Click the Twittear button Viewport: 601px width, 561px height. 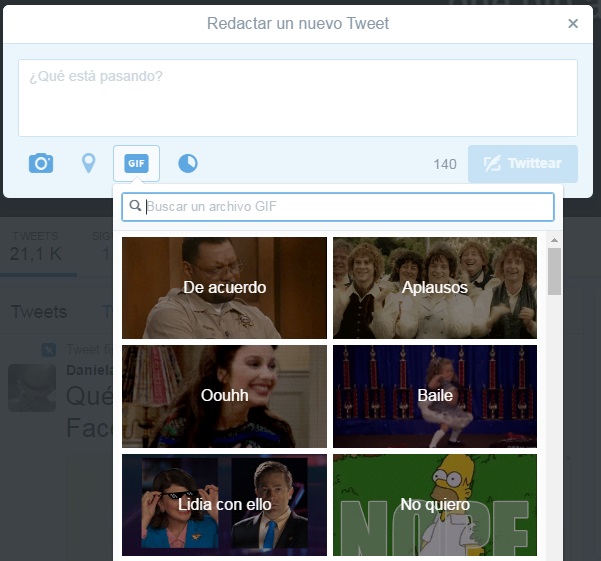[x=523, y=164]
